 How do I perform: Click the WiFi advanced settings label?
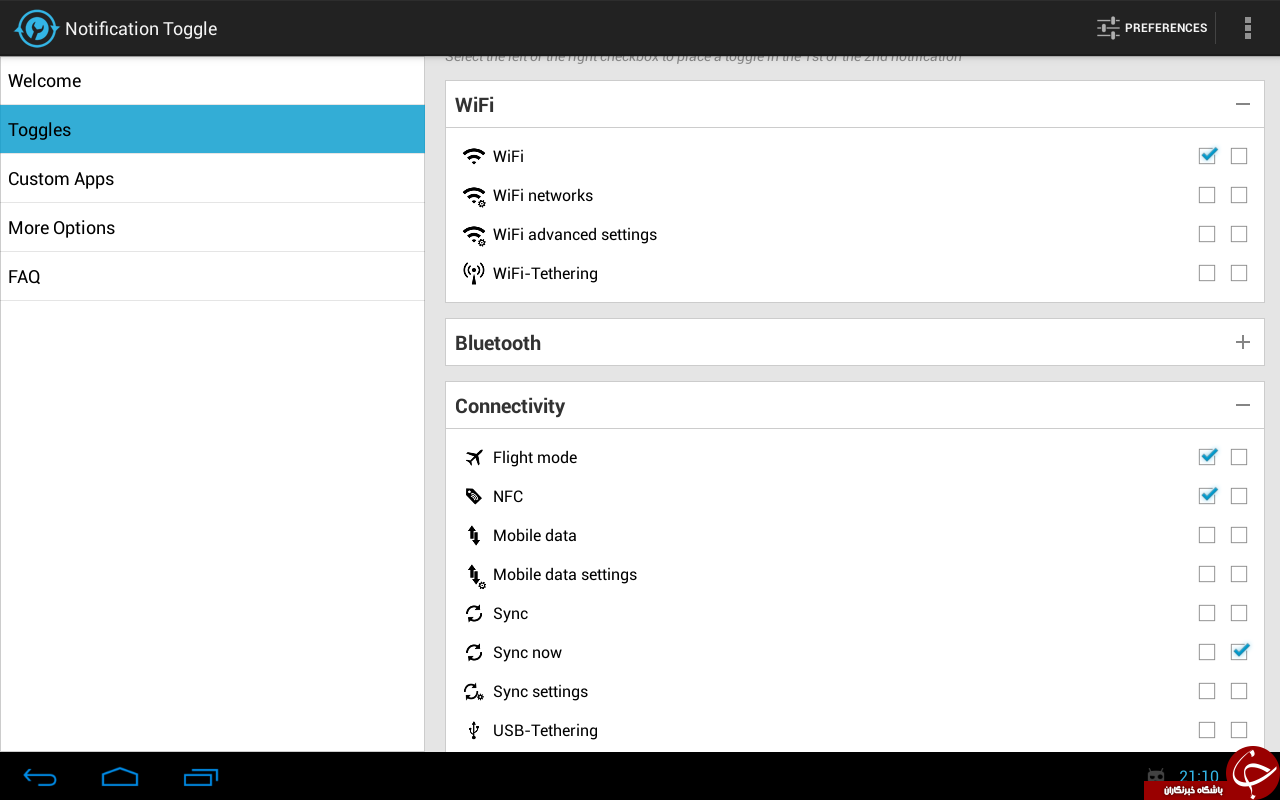(x=575, y=235)
